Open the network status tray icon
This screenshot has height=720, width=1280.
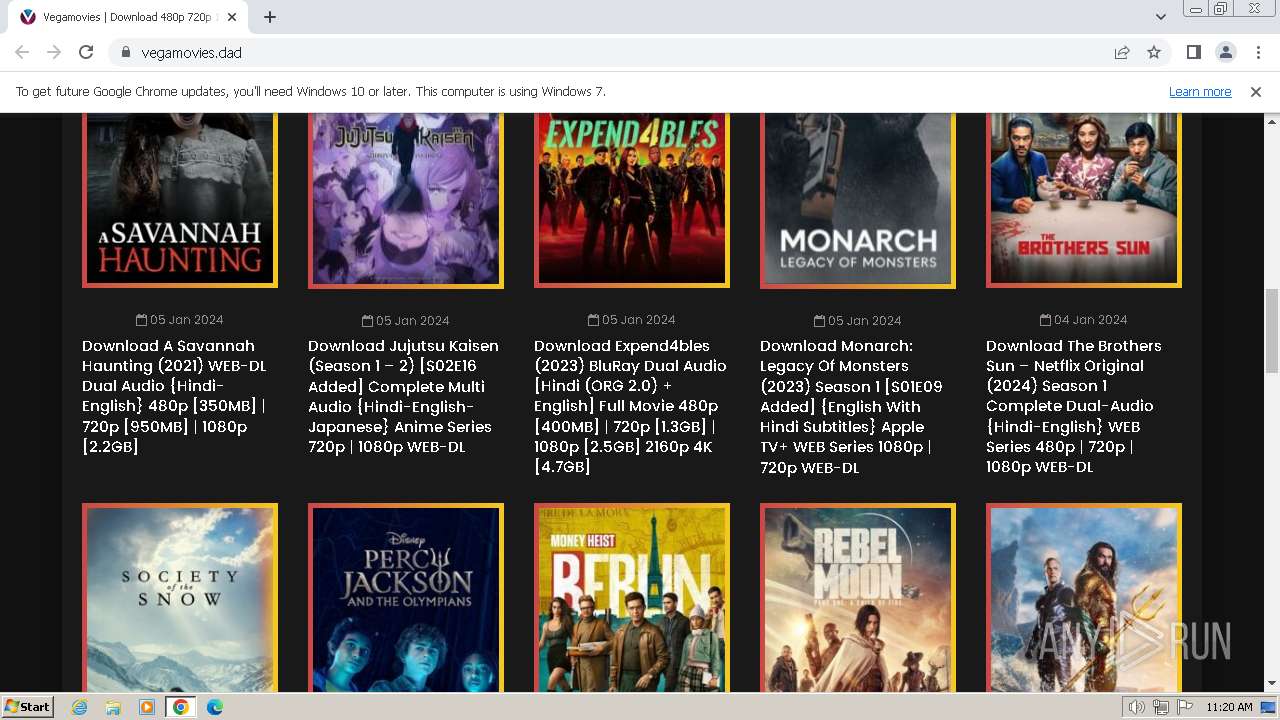click(1161, 707)
